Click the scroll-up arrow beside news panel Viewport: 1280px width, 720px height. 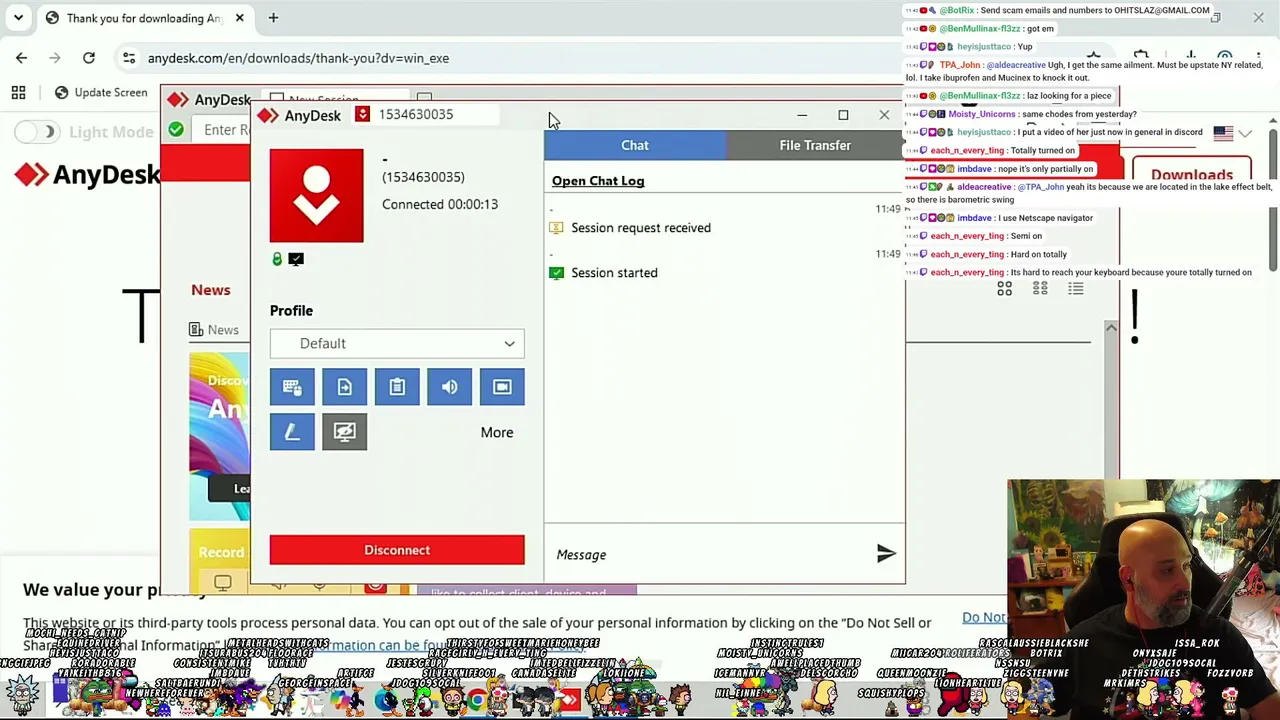click(1111, 329)
